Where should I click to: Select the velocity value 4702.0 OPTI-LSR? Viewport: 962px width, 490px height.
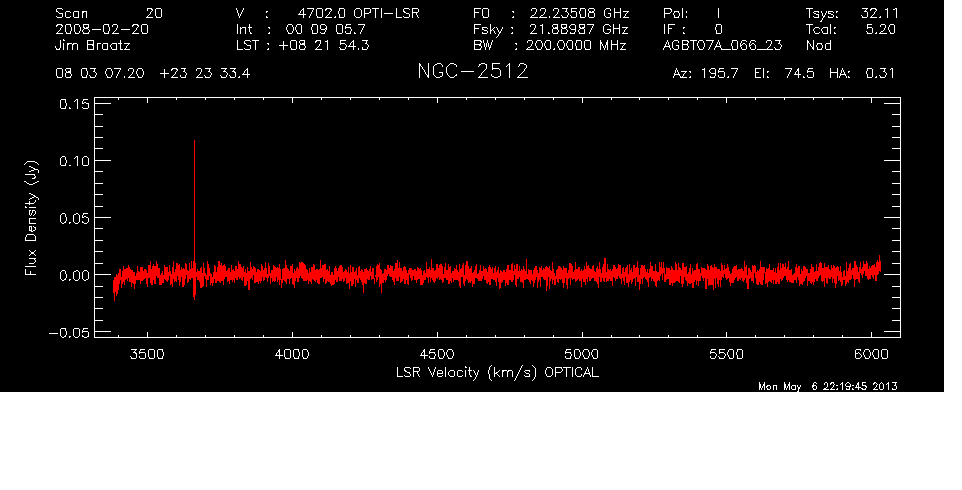point(358,13)
